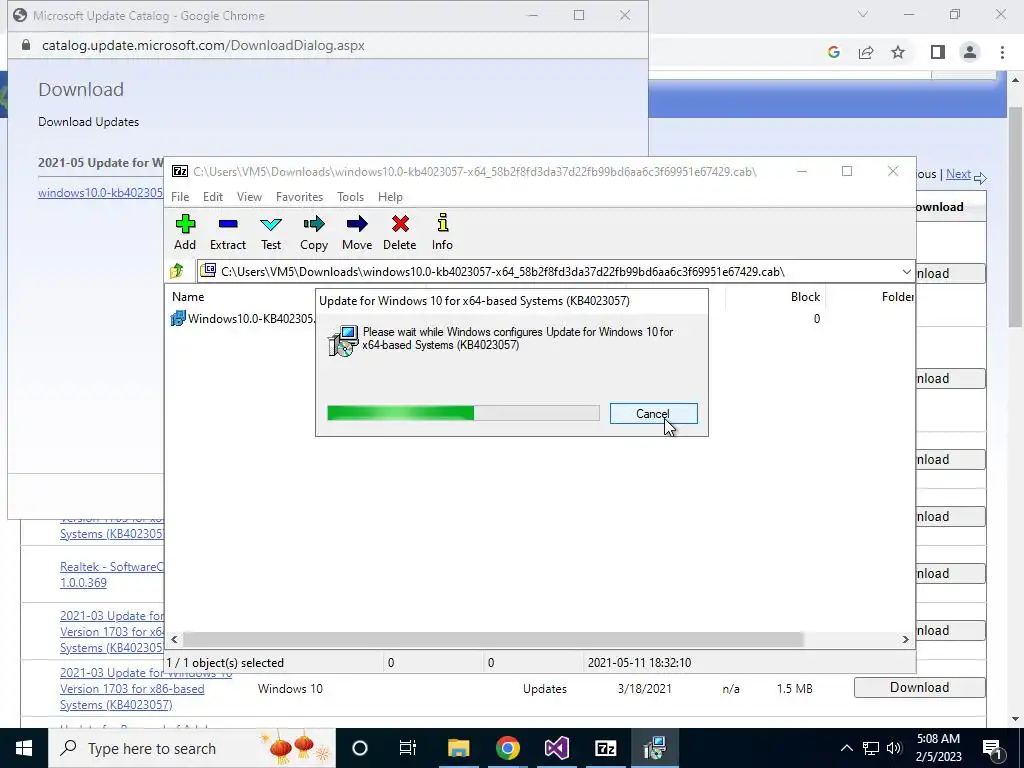Image resolution: width=1024 pixels, height=768 pixels.
Task: Bookmark this page with the star icon
Action: pos(898,52)
